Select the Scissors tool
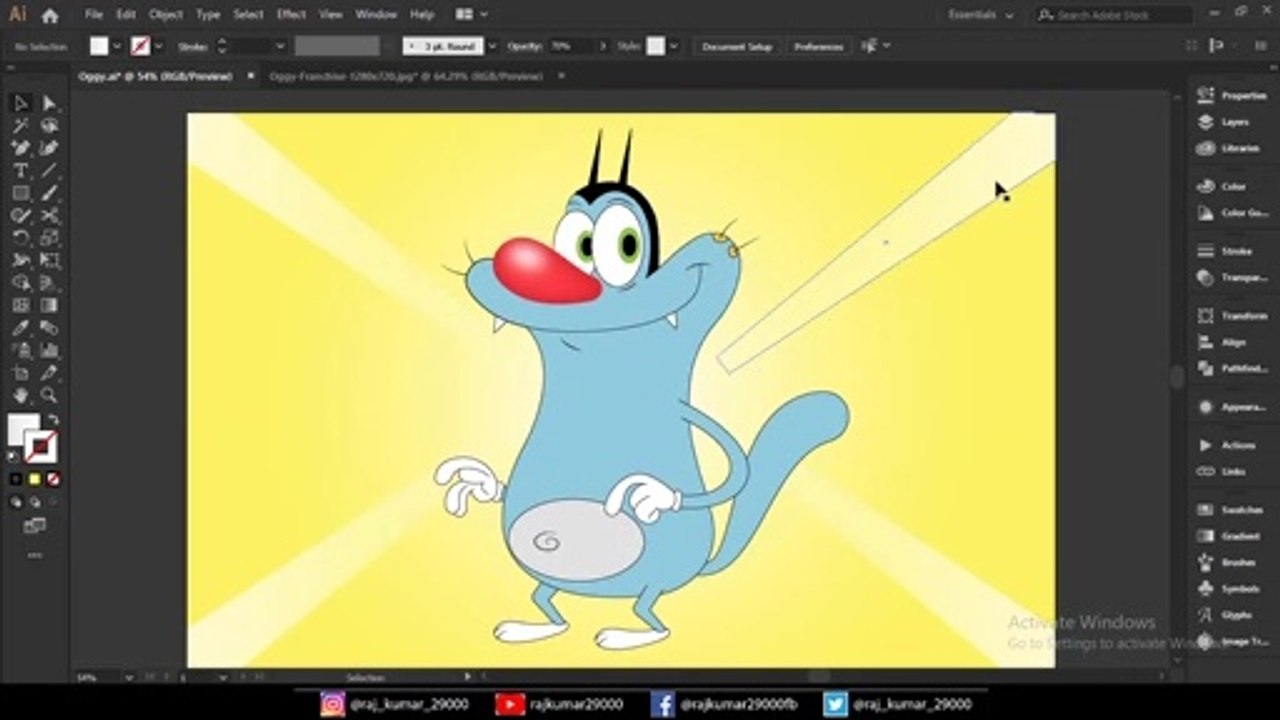This screenshot has width=1280, height=720. pos(49,215)
